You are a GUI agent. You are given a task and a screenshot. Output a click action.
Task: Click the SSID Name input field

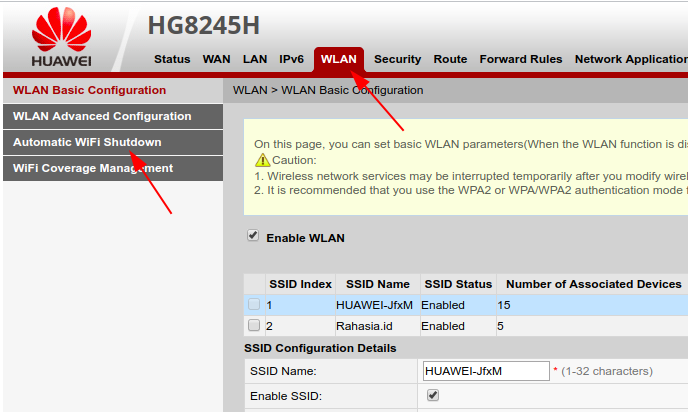[x=486, y=371]
